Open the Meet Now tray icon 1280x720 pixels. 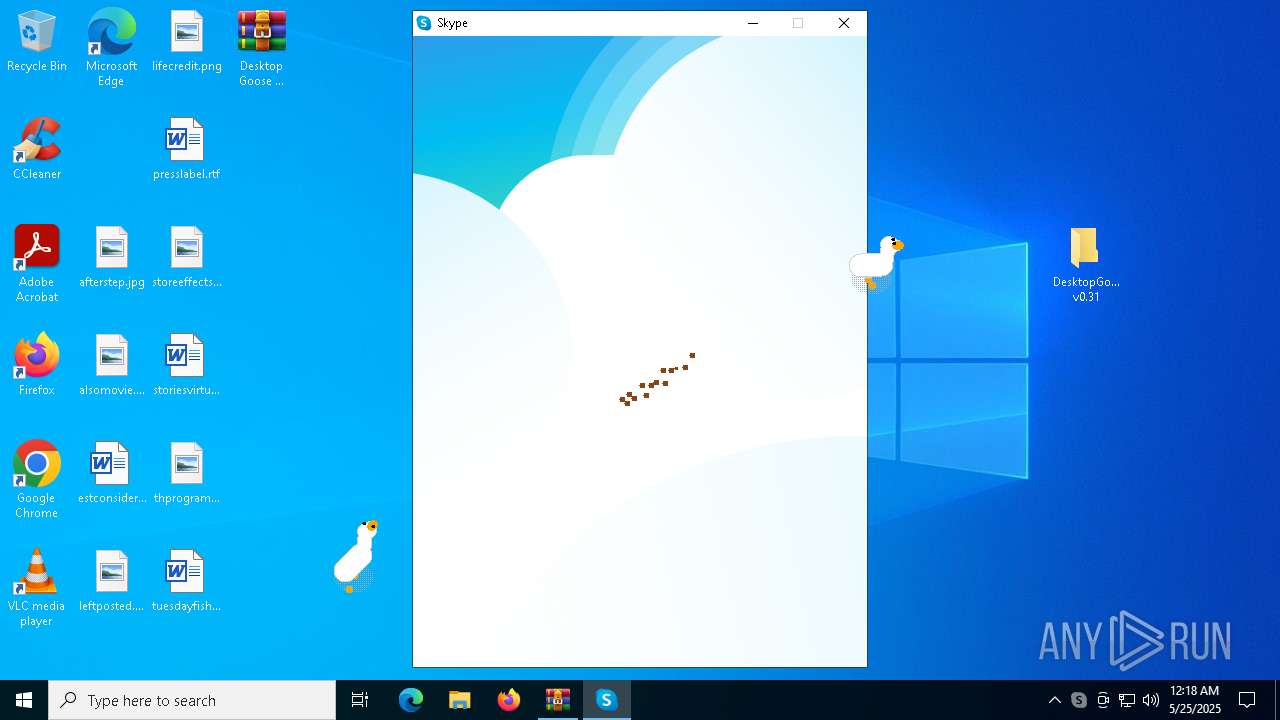pyautogui.click(x=1103, y=700)
